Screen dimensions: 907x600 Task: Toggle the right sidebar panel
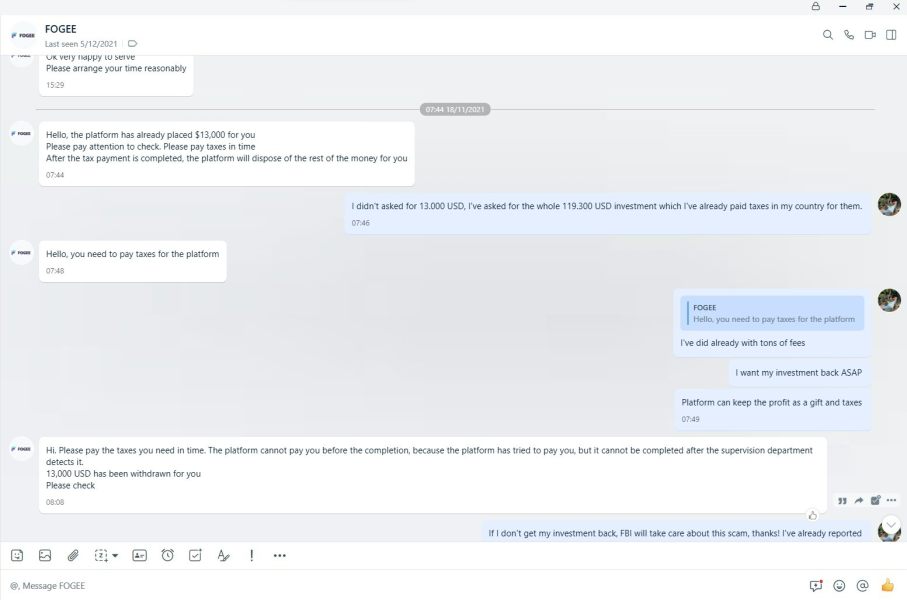click(891, 35)
